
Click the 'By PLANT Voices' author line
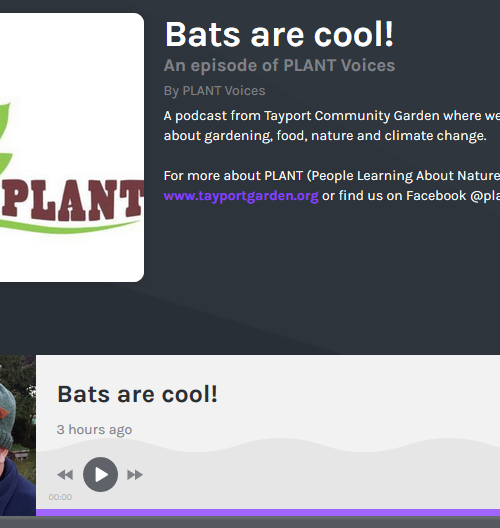coord(214,91)
